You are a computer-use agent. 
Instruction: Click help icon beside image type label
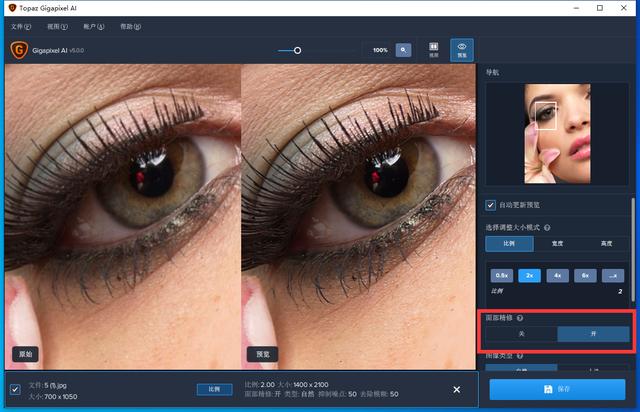pos(521,354)
